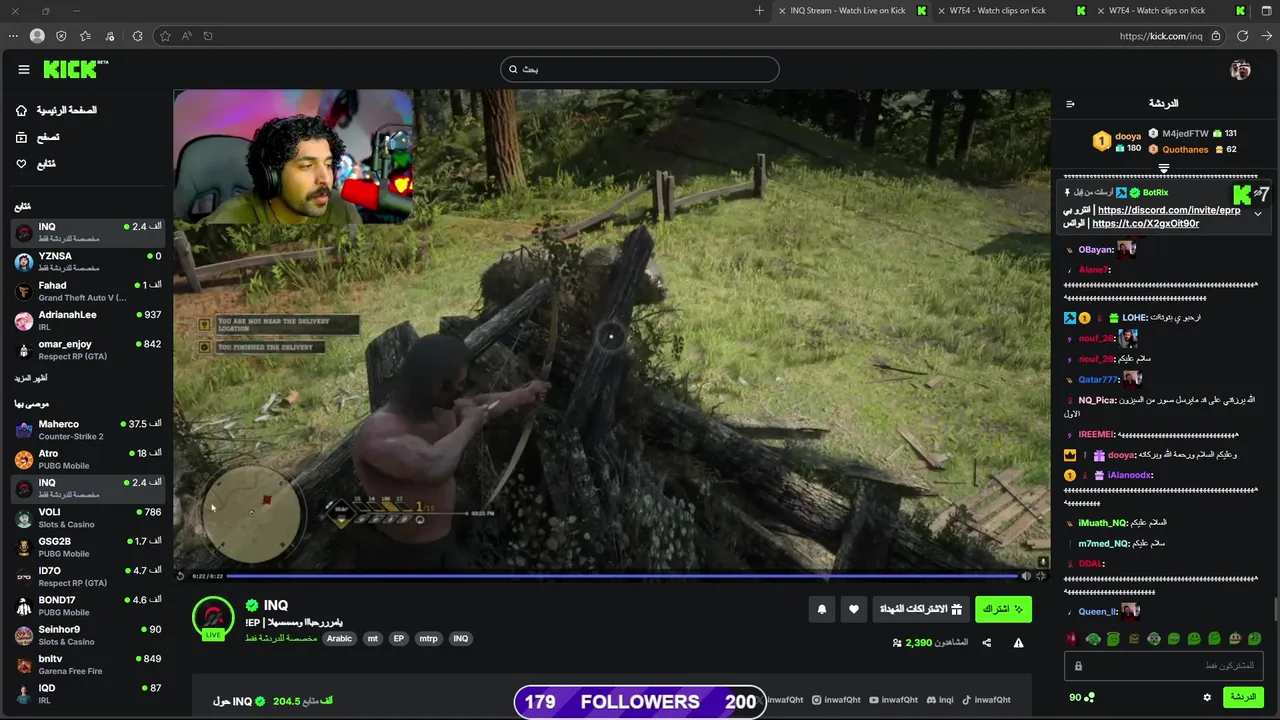
Task: Click Quothanes in chat leaderboard
Action: click(x=1185, y=150)
